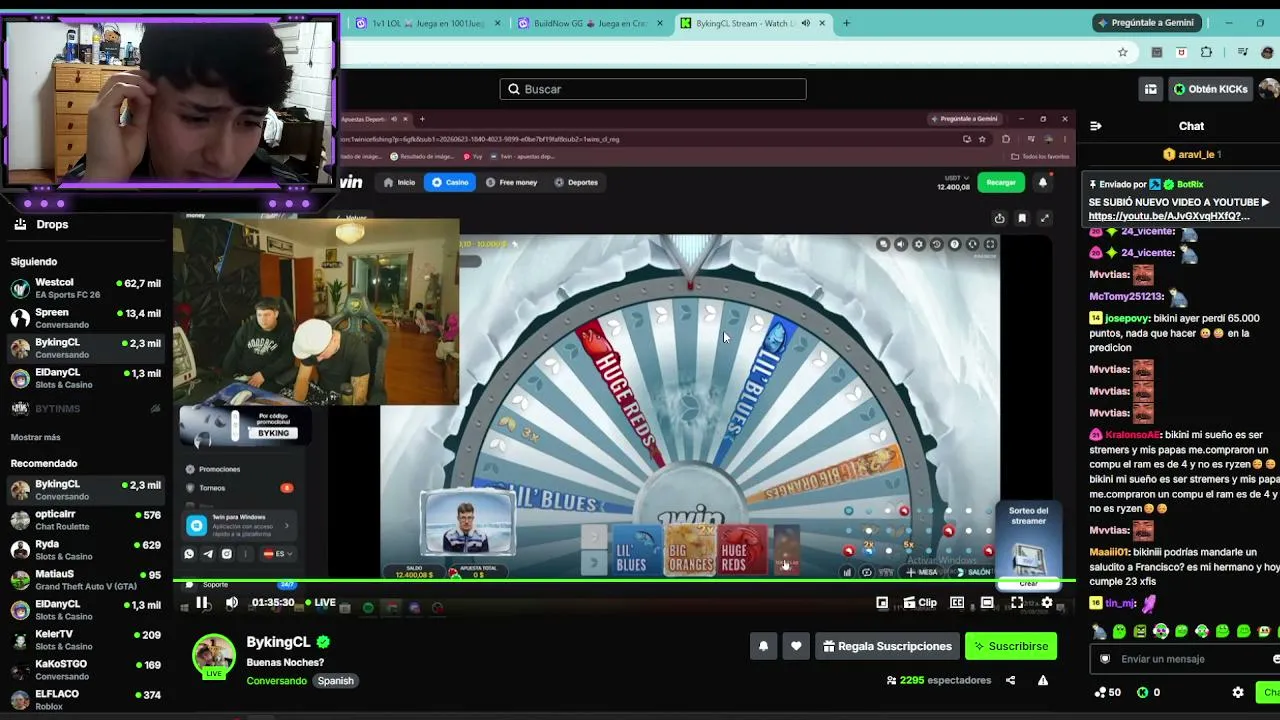The image size is (1280, 720).
Task: Open the BotRix YouTube link
Action: pos(1169,216)
